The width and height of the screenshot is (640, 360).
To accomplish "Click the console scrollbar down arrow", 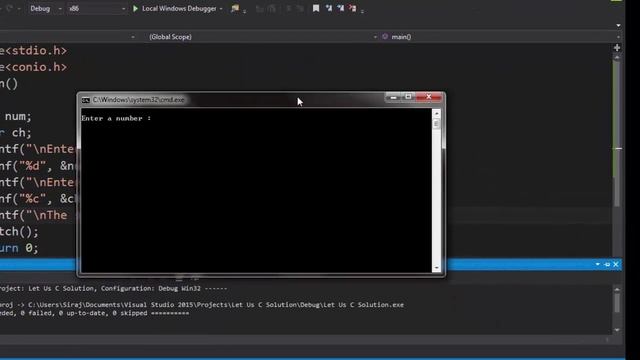I will [436, 268].
